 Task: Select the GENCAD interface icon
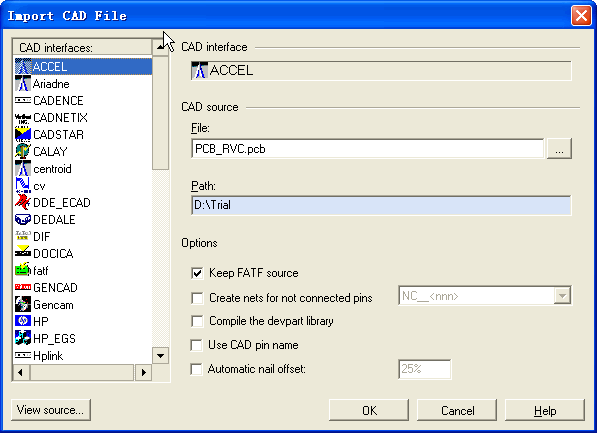point(23,287)
